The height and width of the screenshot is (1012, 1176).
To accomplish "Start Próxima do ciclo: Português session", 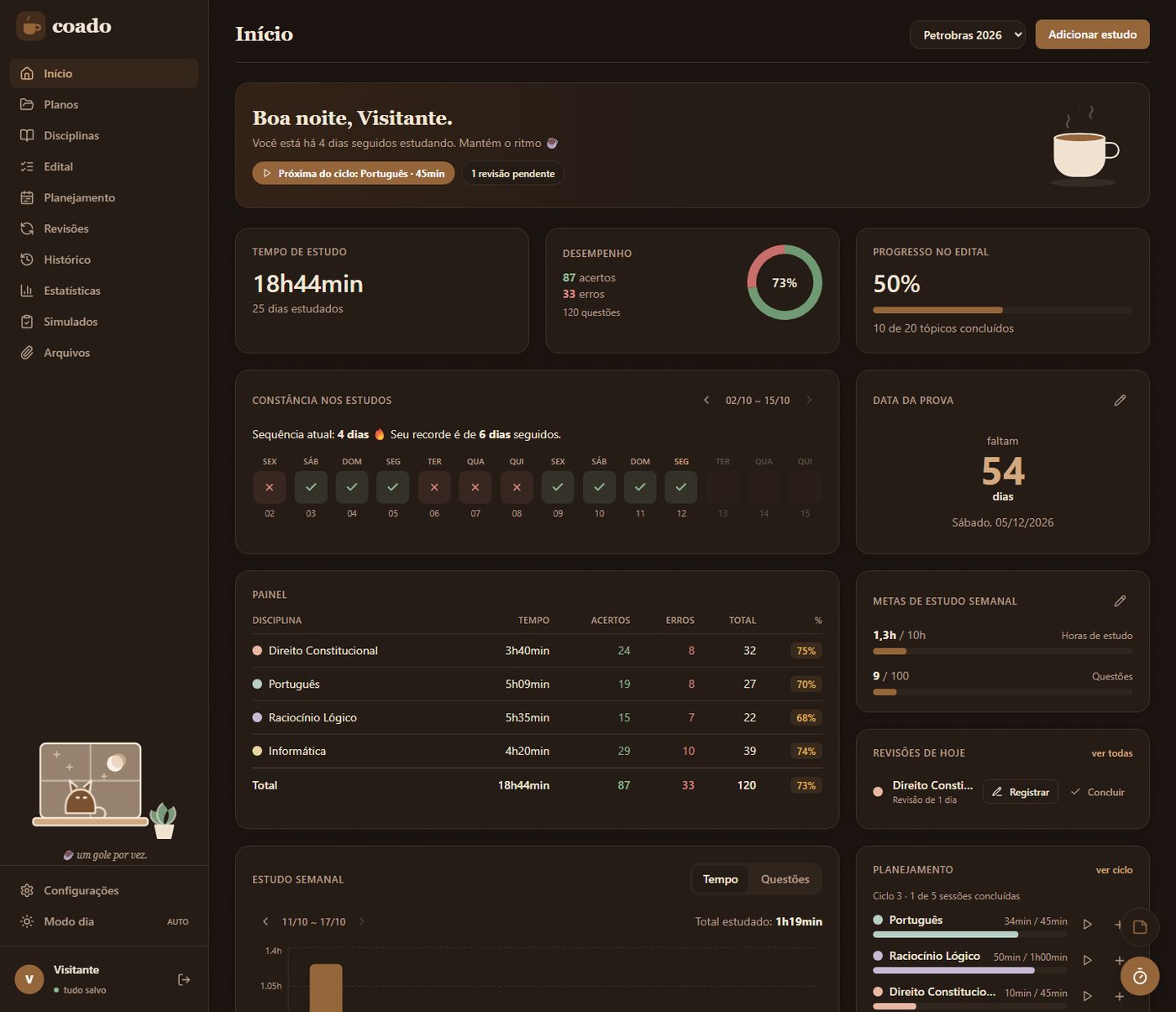I will [354, 173].
